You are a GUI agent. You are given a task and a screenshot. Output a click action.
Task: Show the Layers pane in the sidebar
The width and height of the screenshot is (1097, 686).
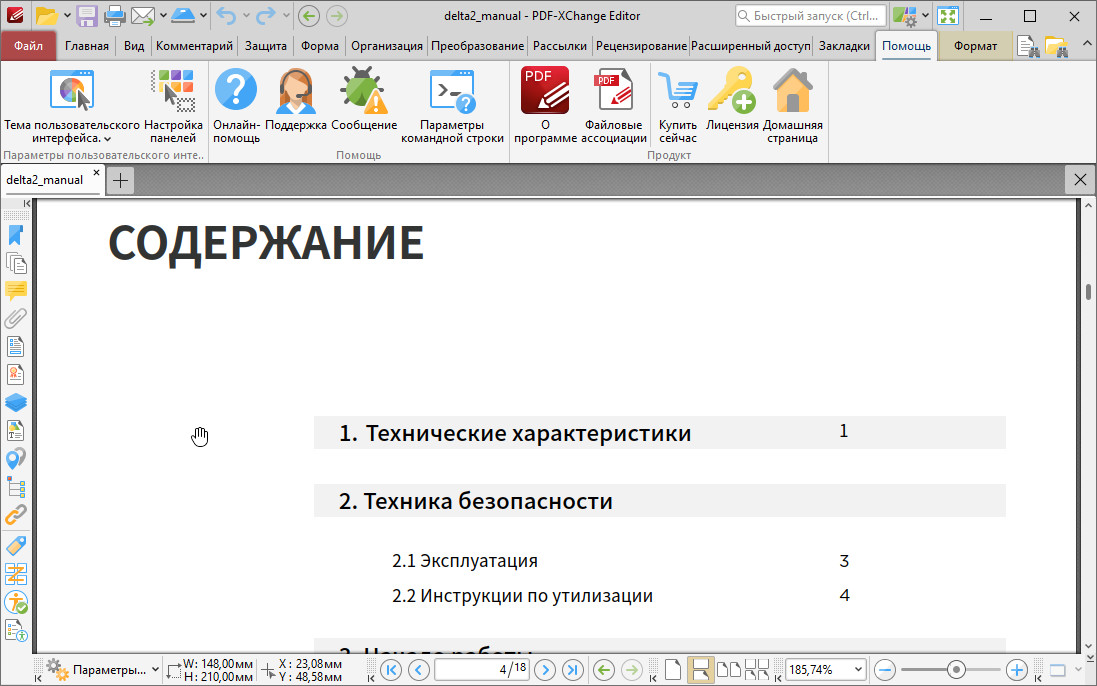coord(16,402)
